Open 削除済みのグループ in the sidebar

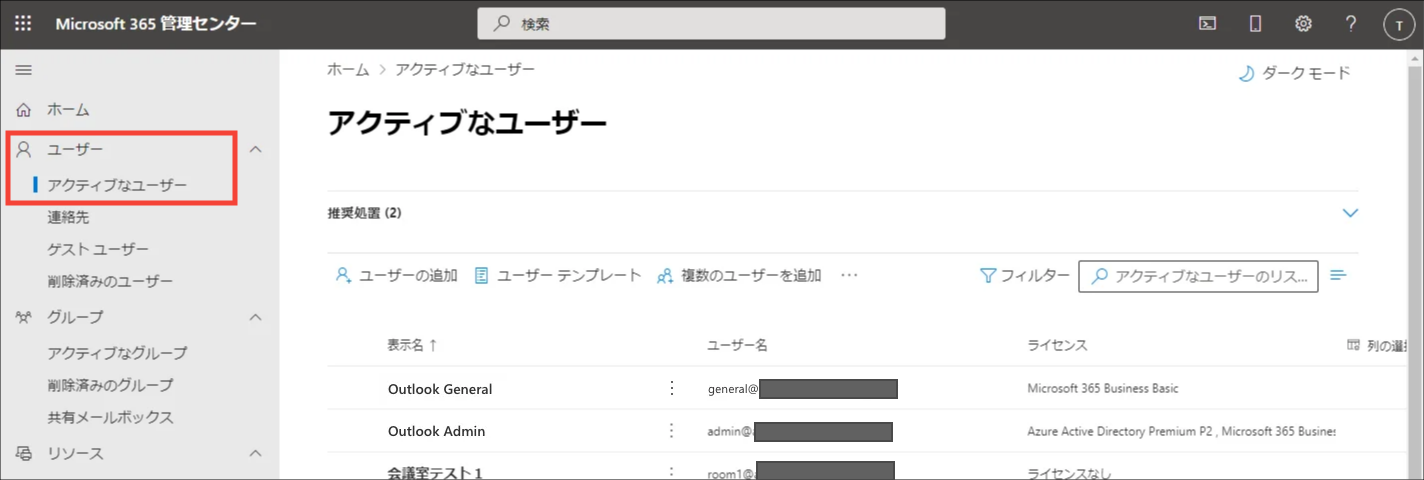click(110, 385)
